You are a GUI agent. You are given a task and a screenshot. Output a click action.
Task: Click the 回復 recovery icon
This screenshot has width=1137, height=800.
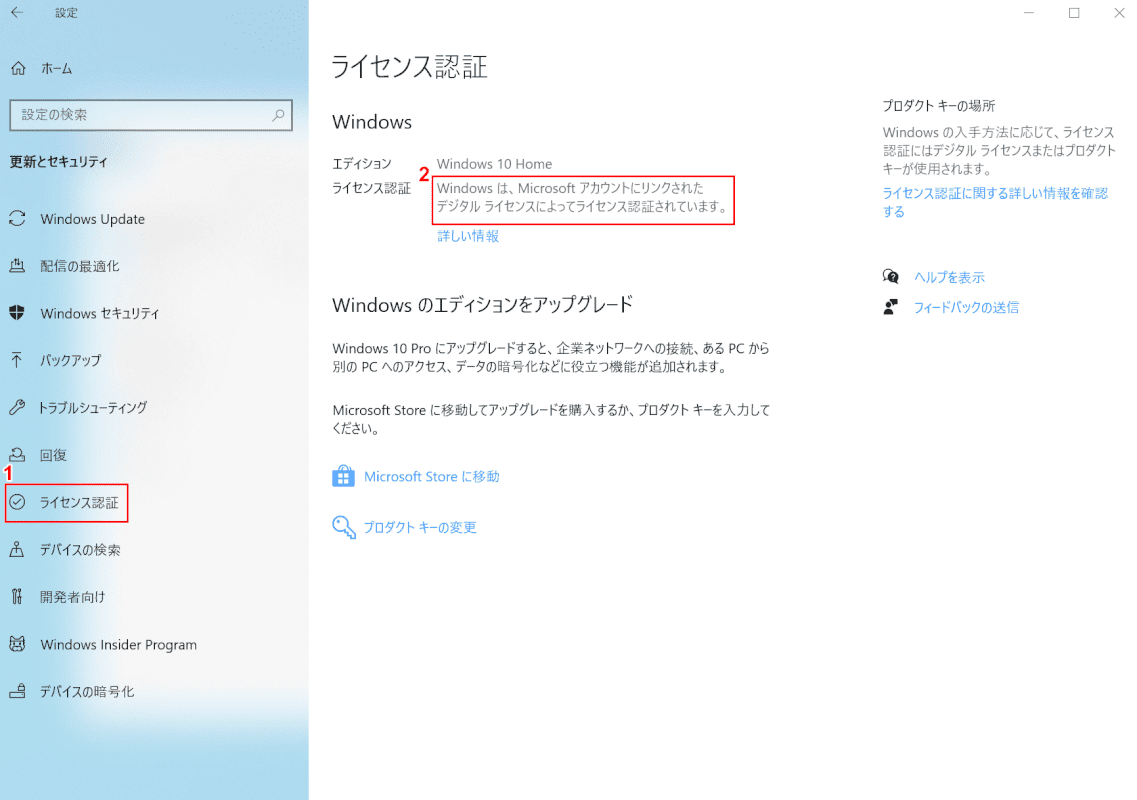(x=17, y=455)
